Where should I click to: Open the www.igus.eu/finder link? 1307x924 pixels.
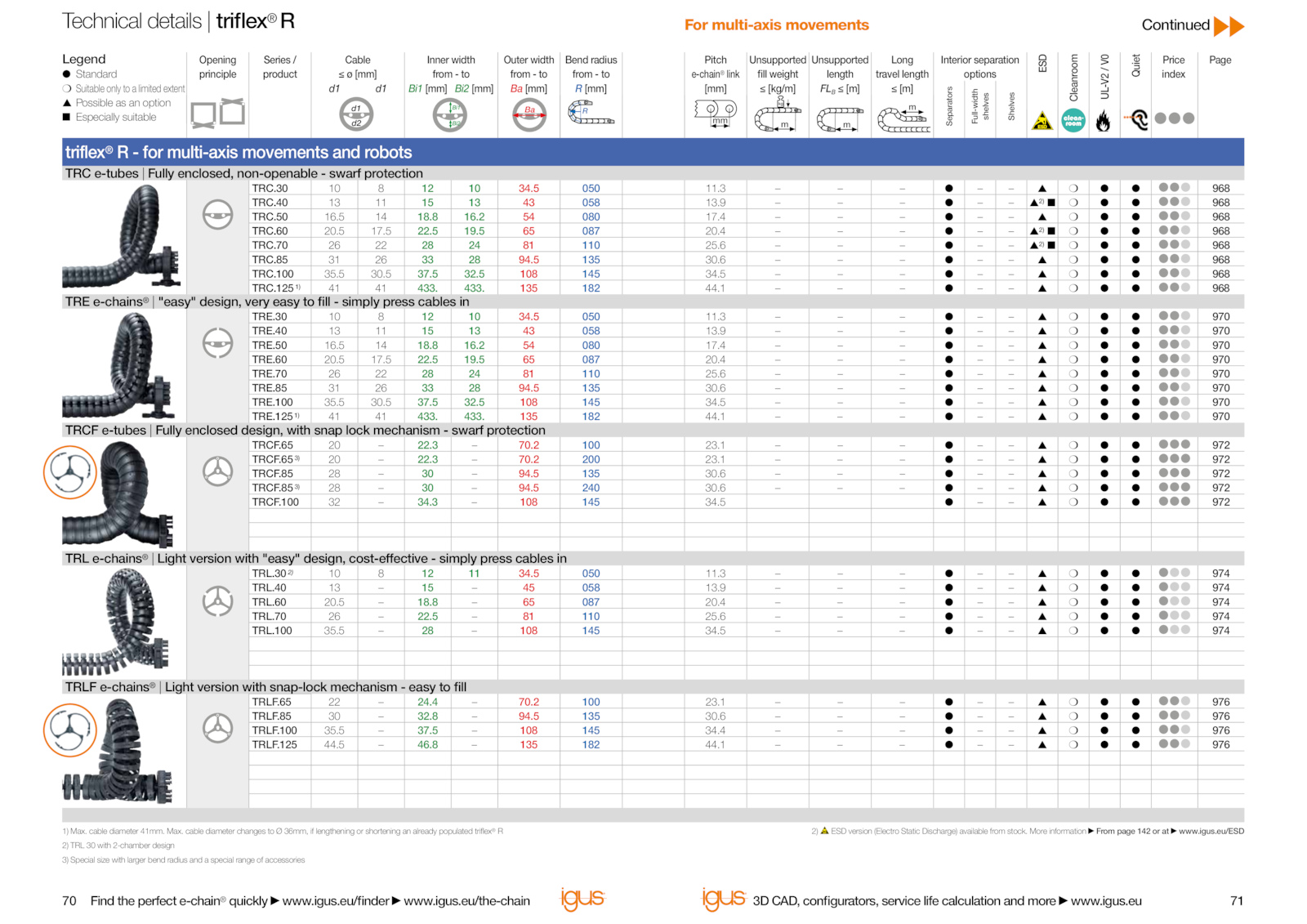336,901
